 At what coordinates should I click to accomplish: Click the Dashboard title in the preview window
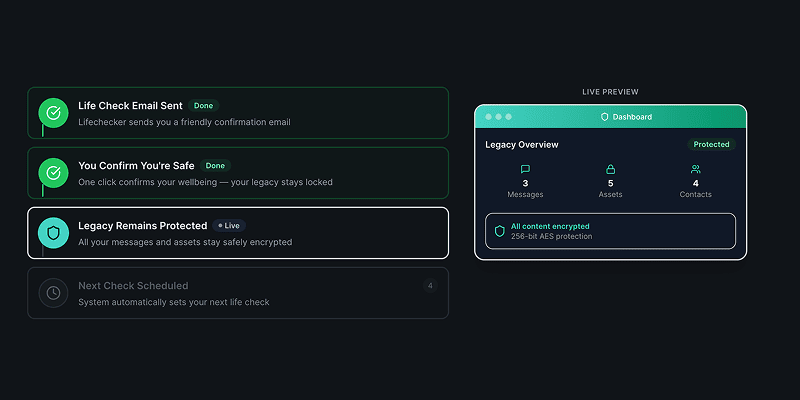click(x=632, y=117)
